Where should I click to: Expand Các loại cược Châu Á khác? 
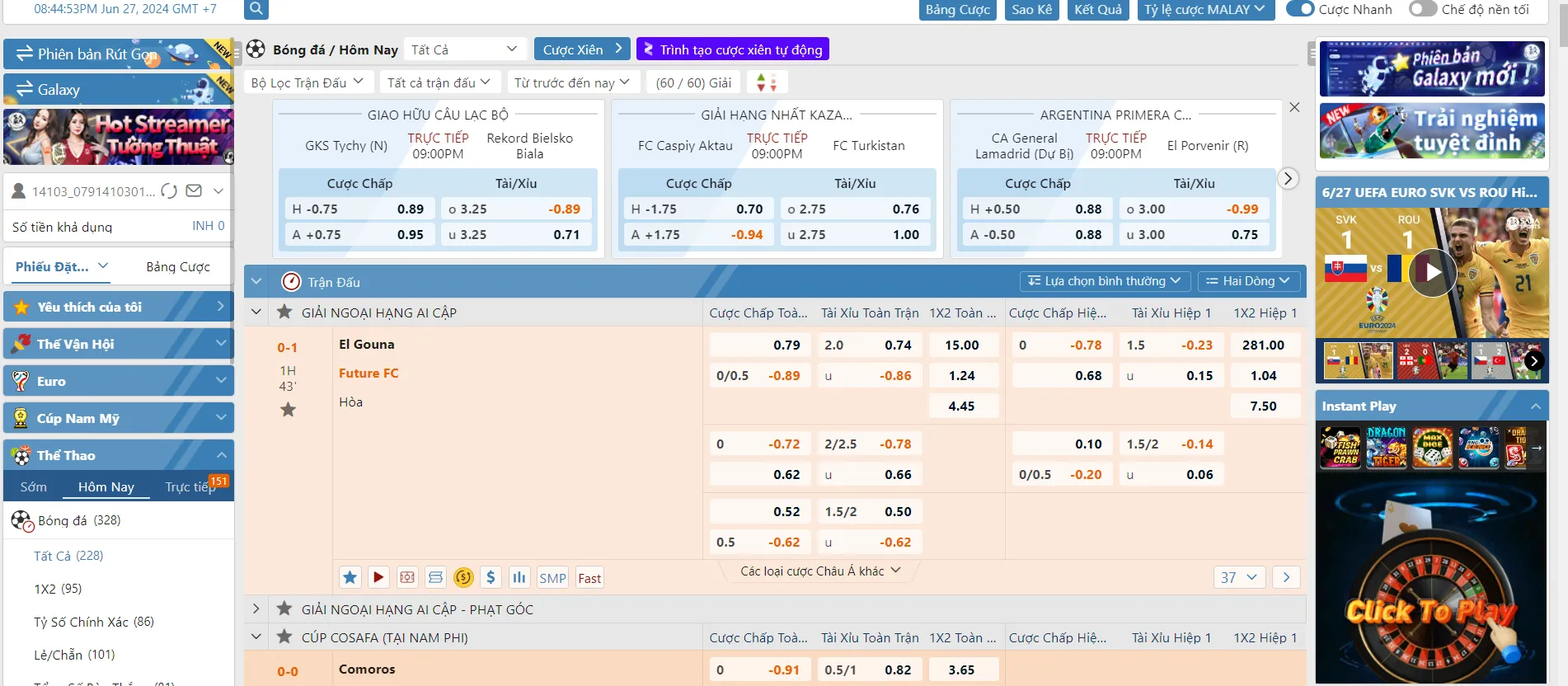[820, 571]
